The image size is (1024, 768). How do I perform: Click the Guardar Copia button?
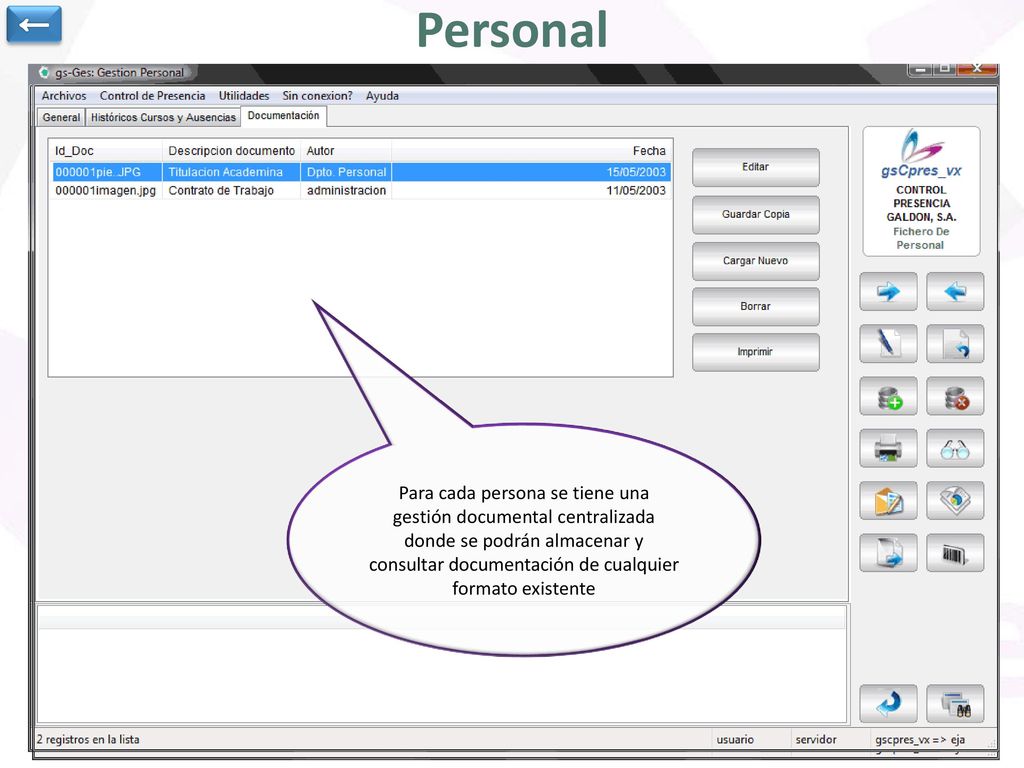point(756,214)
